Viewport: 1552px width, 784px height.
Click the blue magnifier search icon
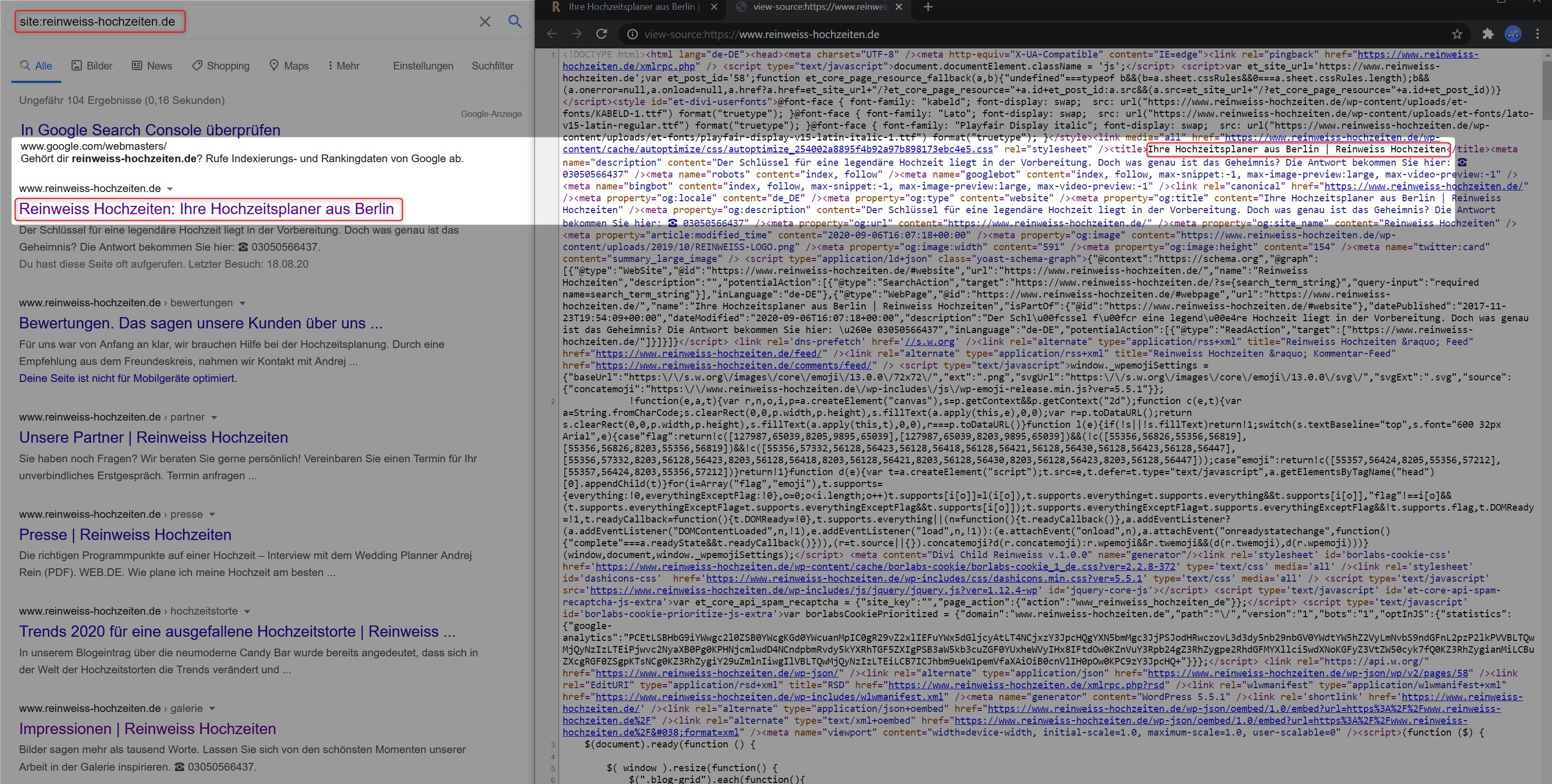tap(514, 21)
